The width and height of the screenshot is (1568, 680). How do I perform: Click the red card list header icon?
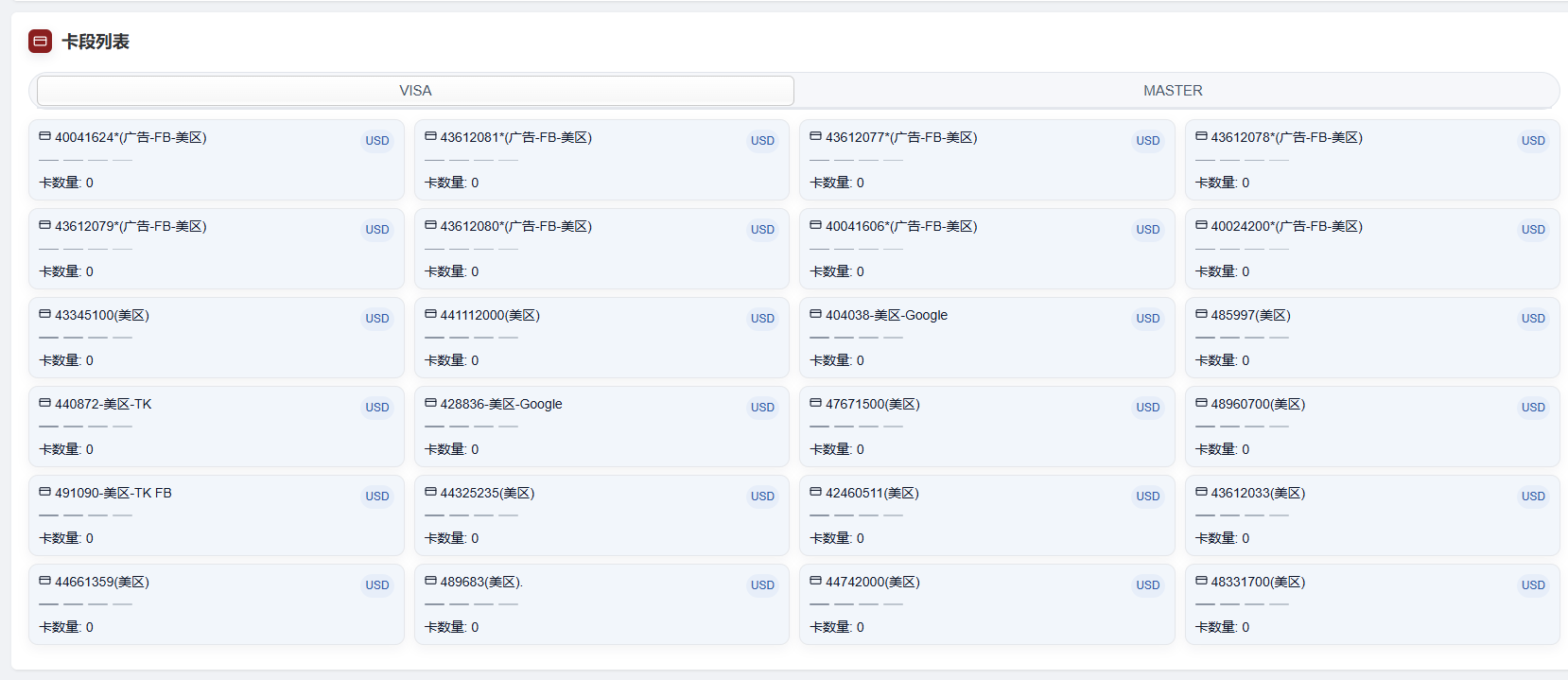coord(40,42)
